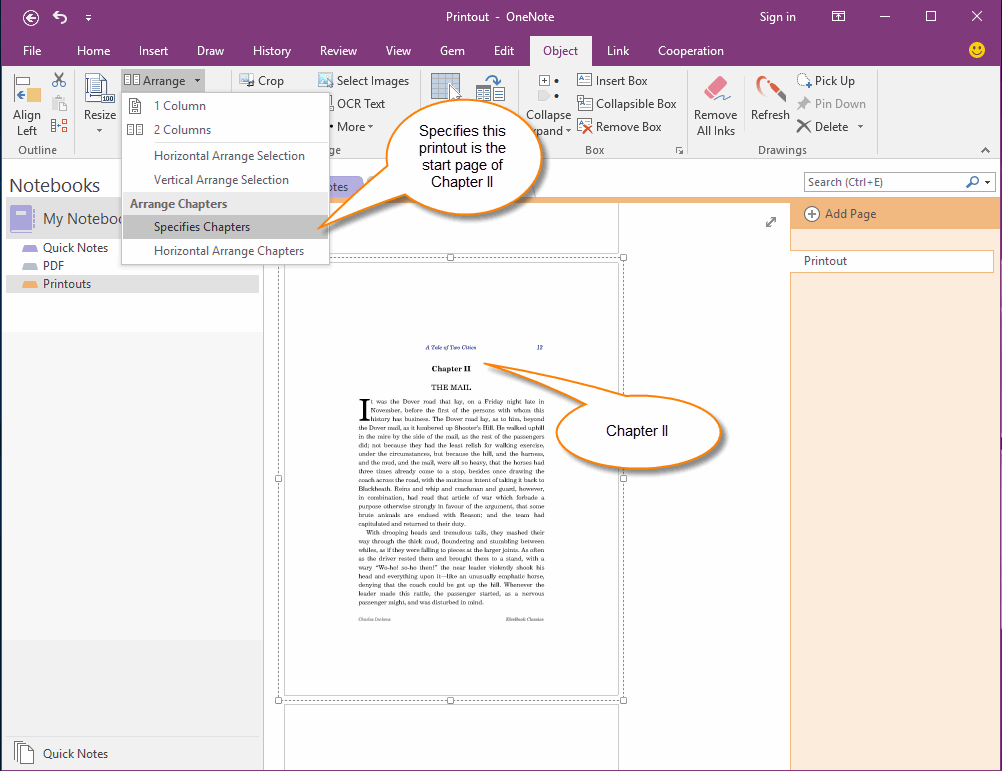Switch to the History tab
1002x771 pixels.
coord(272,51)
